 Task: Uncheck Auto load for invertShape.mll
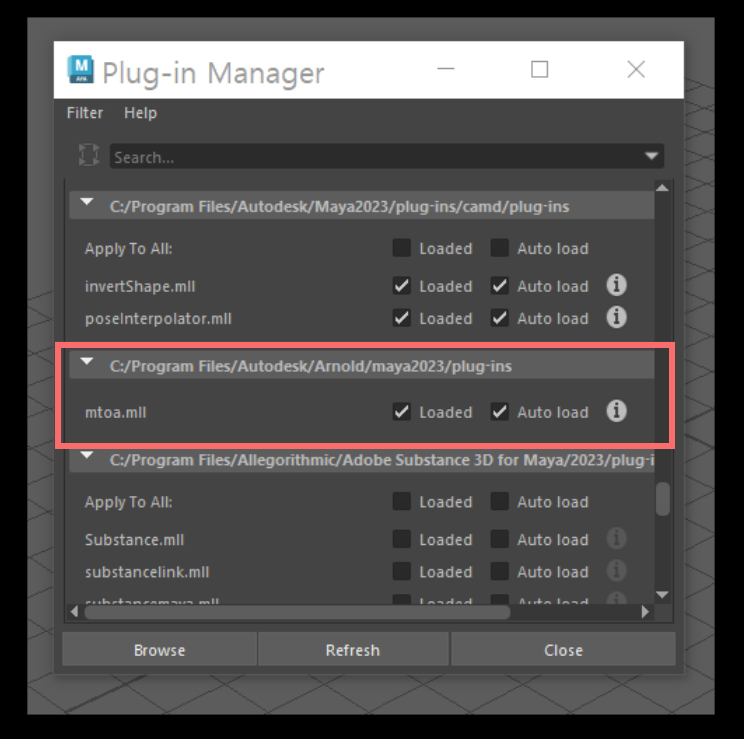(500, 286)
